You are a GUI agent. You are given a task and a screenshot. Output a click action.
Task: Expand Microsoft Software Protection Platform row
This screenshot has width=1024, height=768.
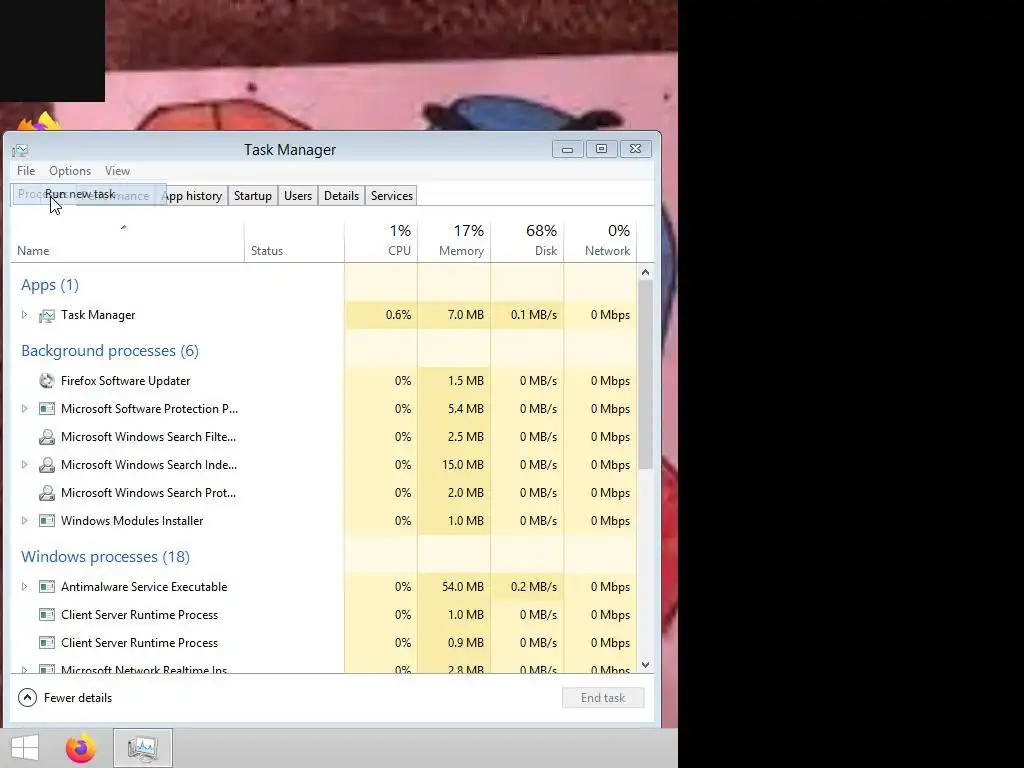point(24,409)
